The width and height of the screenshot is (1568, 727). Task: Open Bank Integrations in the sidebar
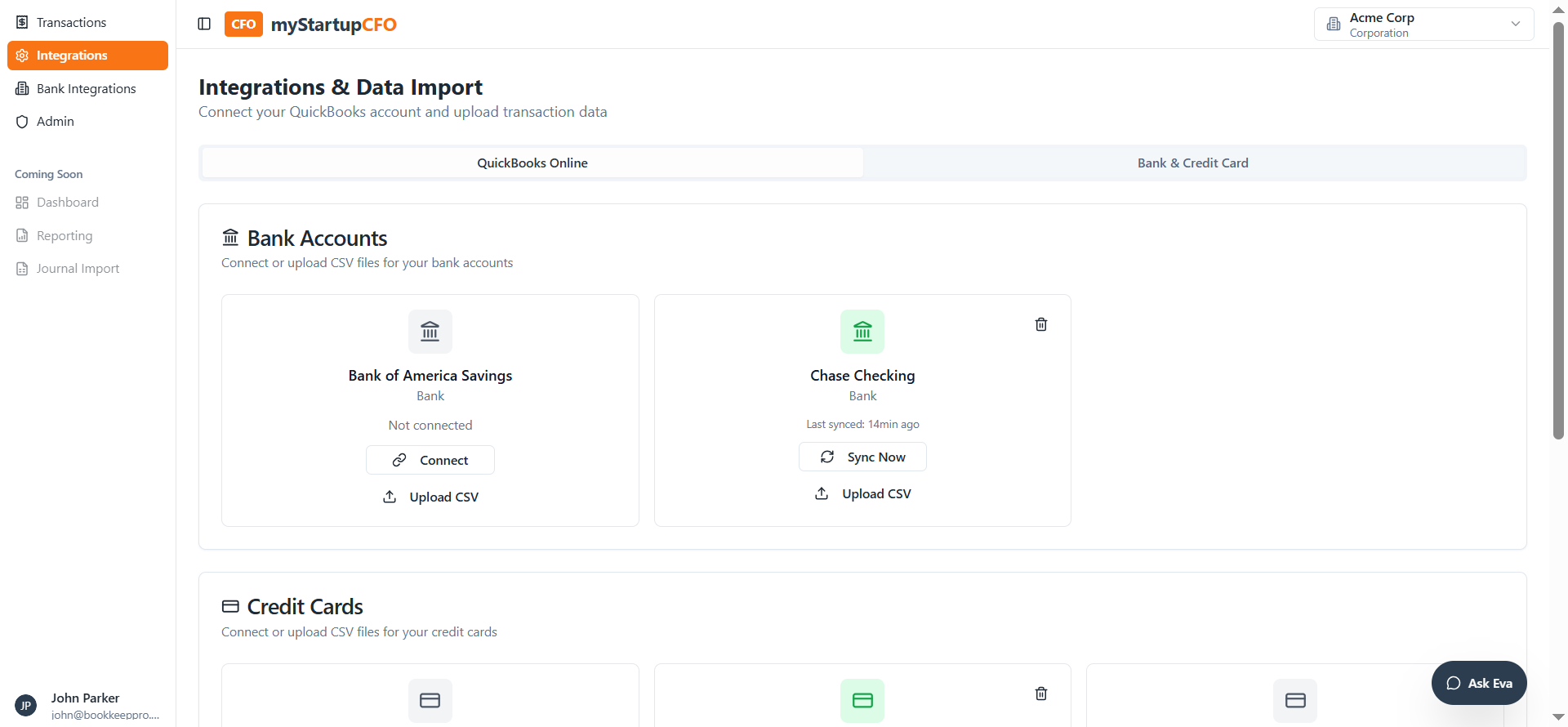coord(86,89)
